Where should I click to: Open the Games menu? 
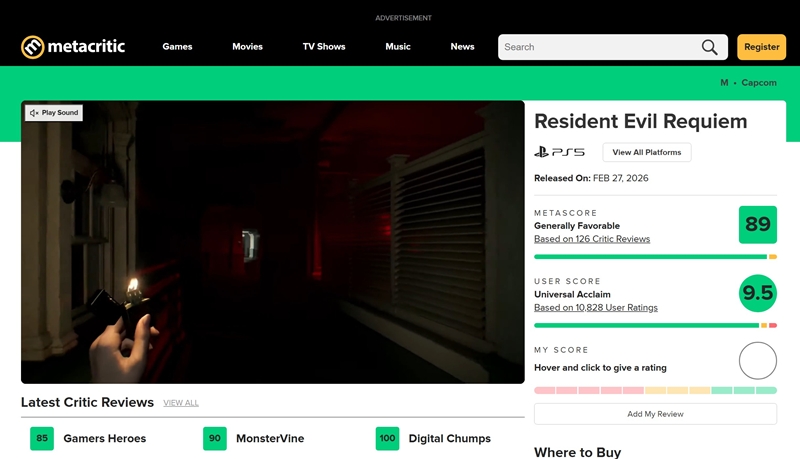(x=177, y=47)
